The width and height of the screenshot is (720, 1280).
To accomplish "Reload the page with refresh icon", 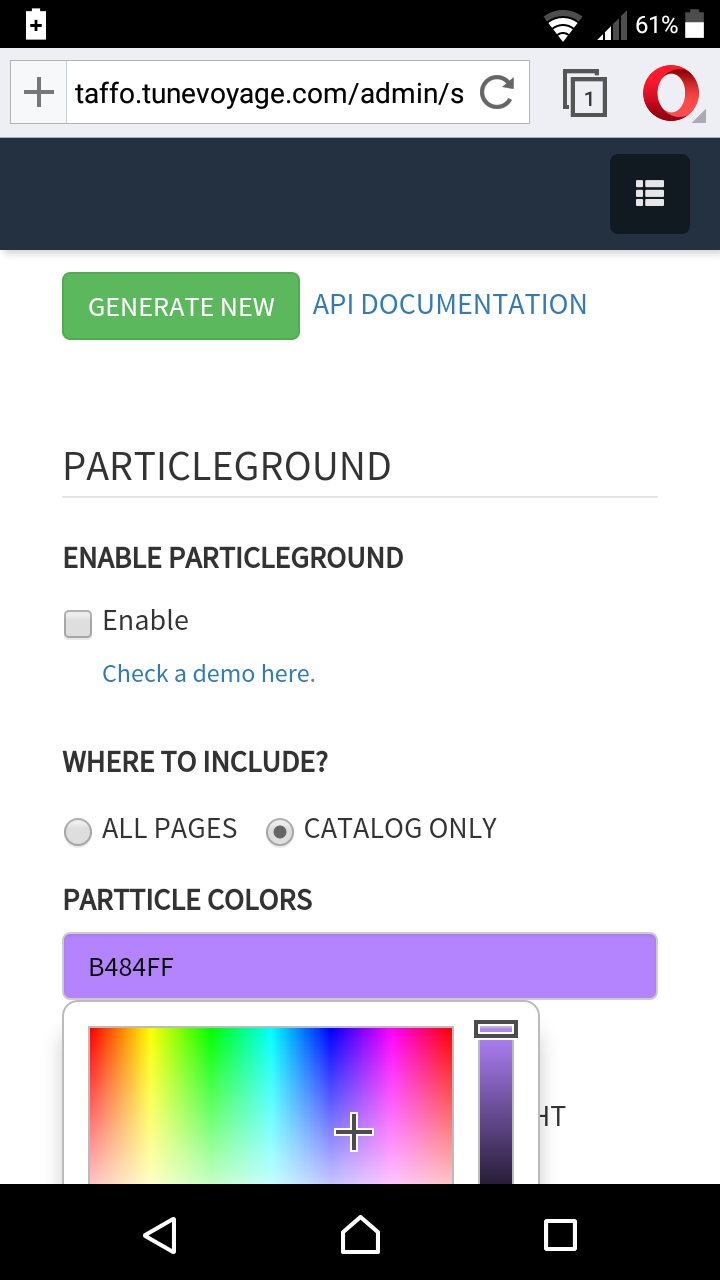I will click(496, 93).
